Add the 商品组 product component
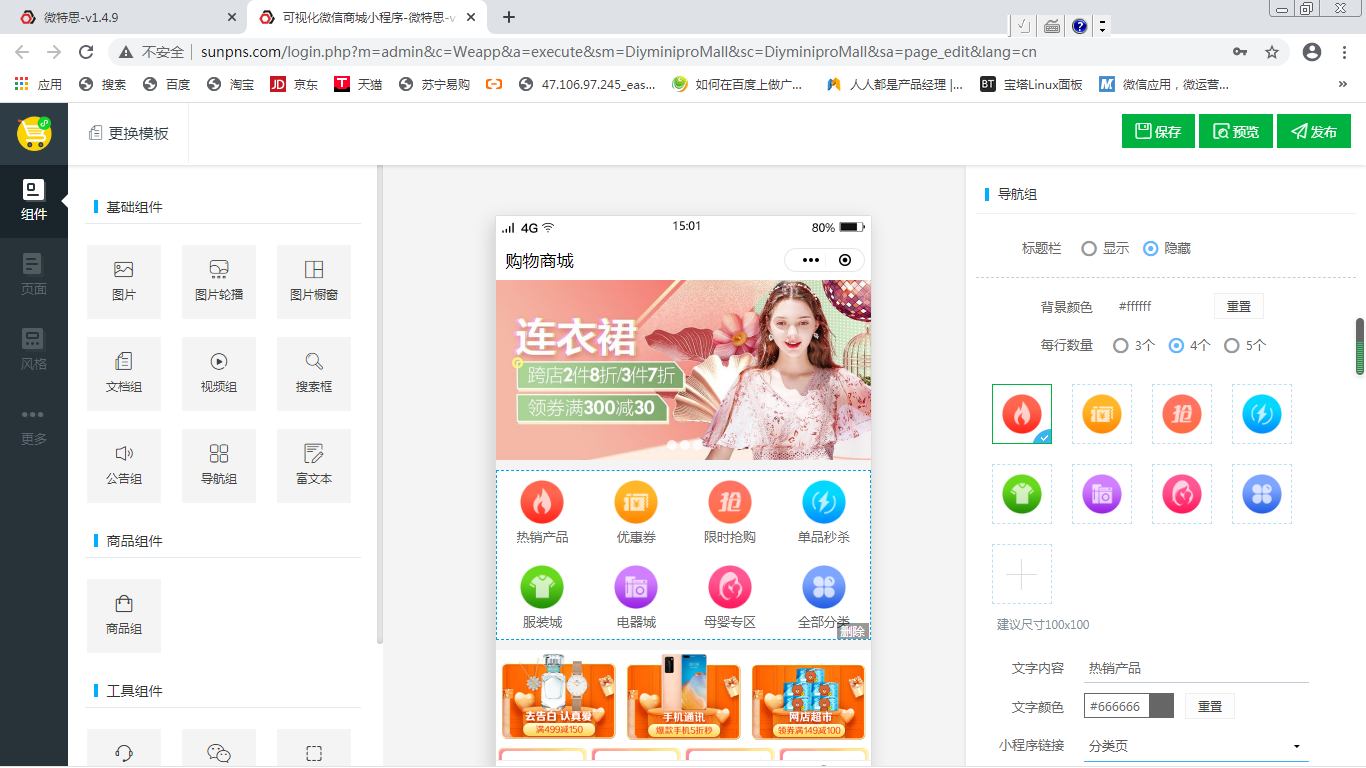The image size is (1366, 768). click(124, 616)
